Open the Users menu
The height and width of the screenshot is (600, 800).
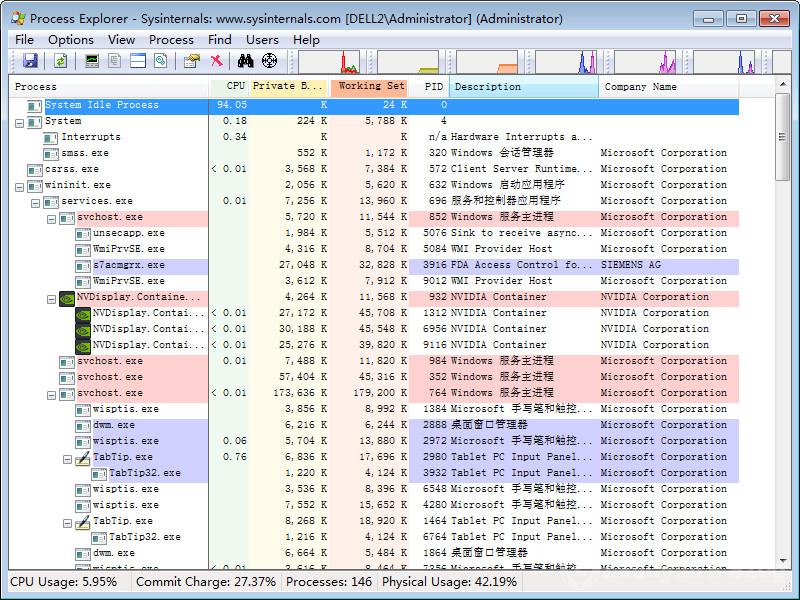(x=262, y=40)
